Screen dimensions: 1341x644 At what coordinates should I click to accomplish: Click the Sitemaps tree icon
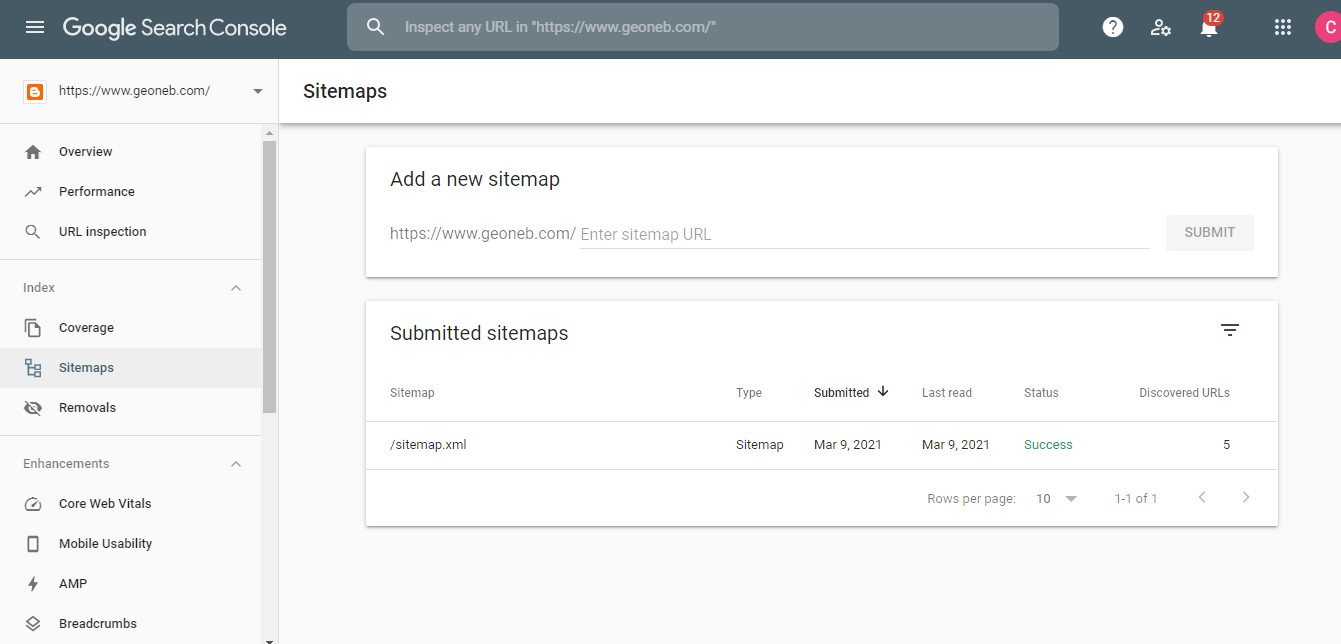pyautogui.click(x=33, y=368)
